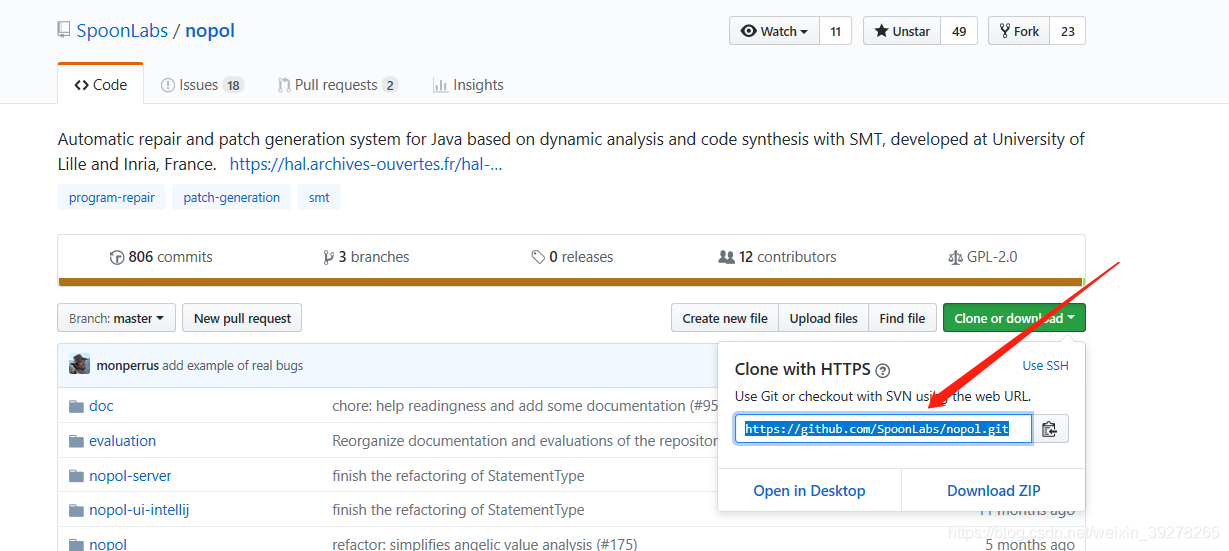Click the folder icon of doc row

pos(76,406)
